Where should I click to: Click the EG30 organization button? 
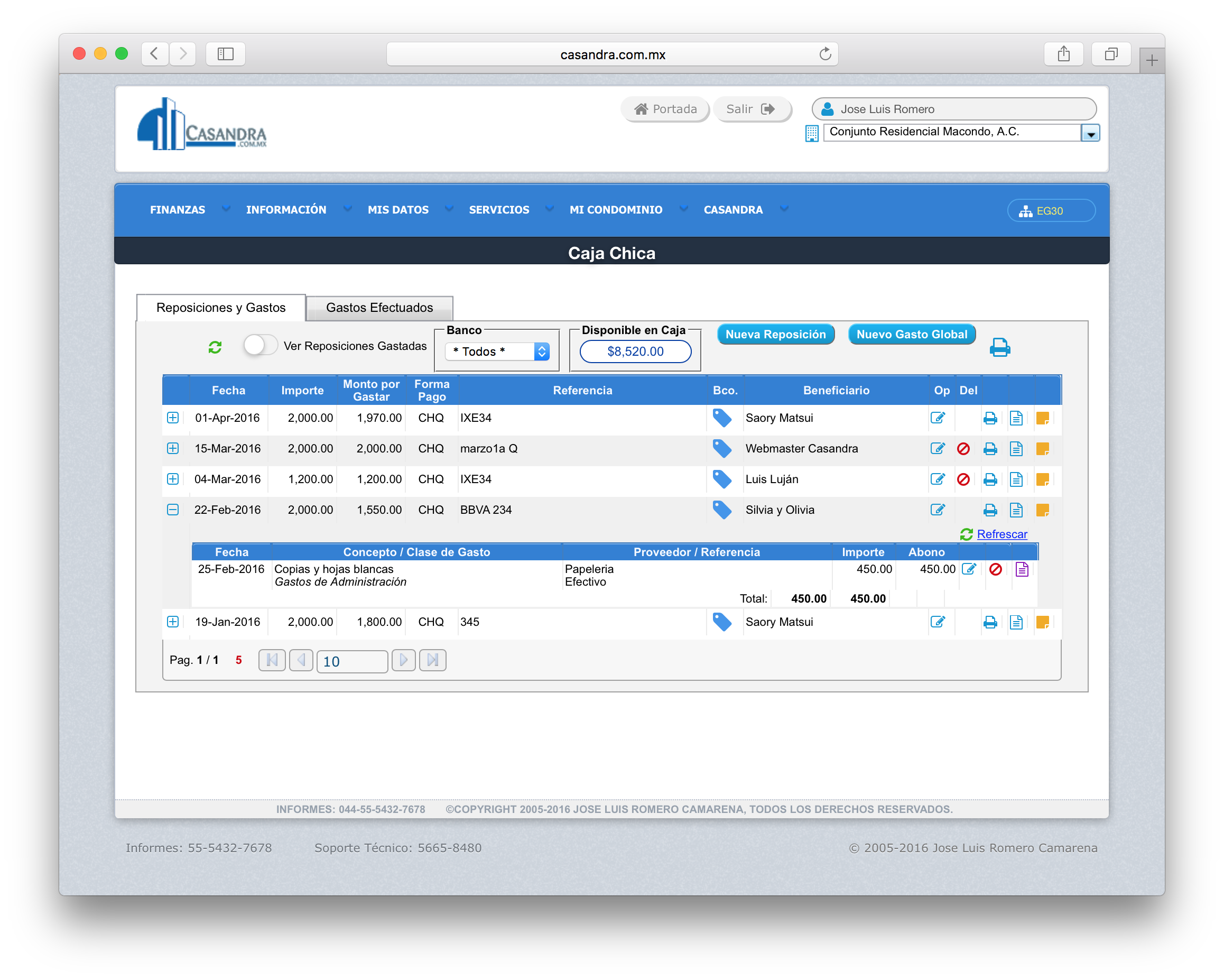(1051, 211)
